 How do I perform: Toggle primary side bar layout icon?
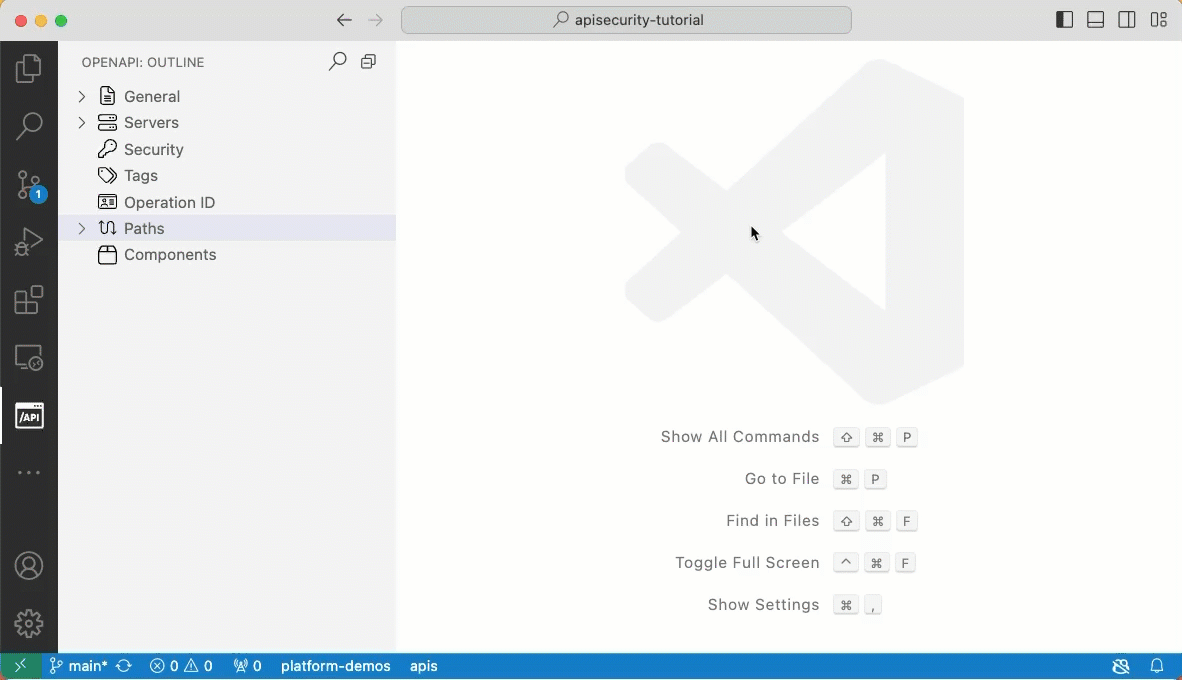click(1064, 20)
